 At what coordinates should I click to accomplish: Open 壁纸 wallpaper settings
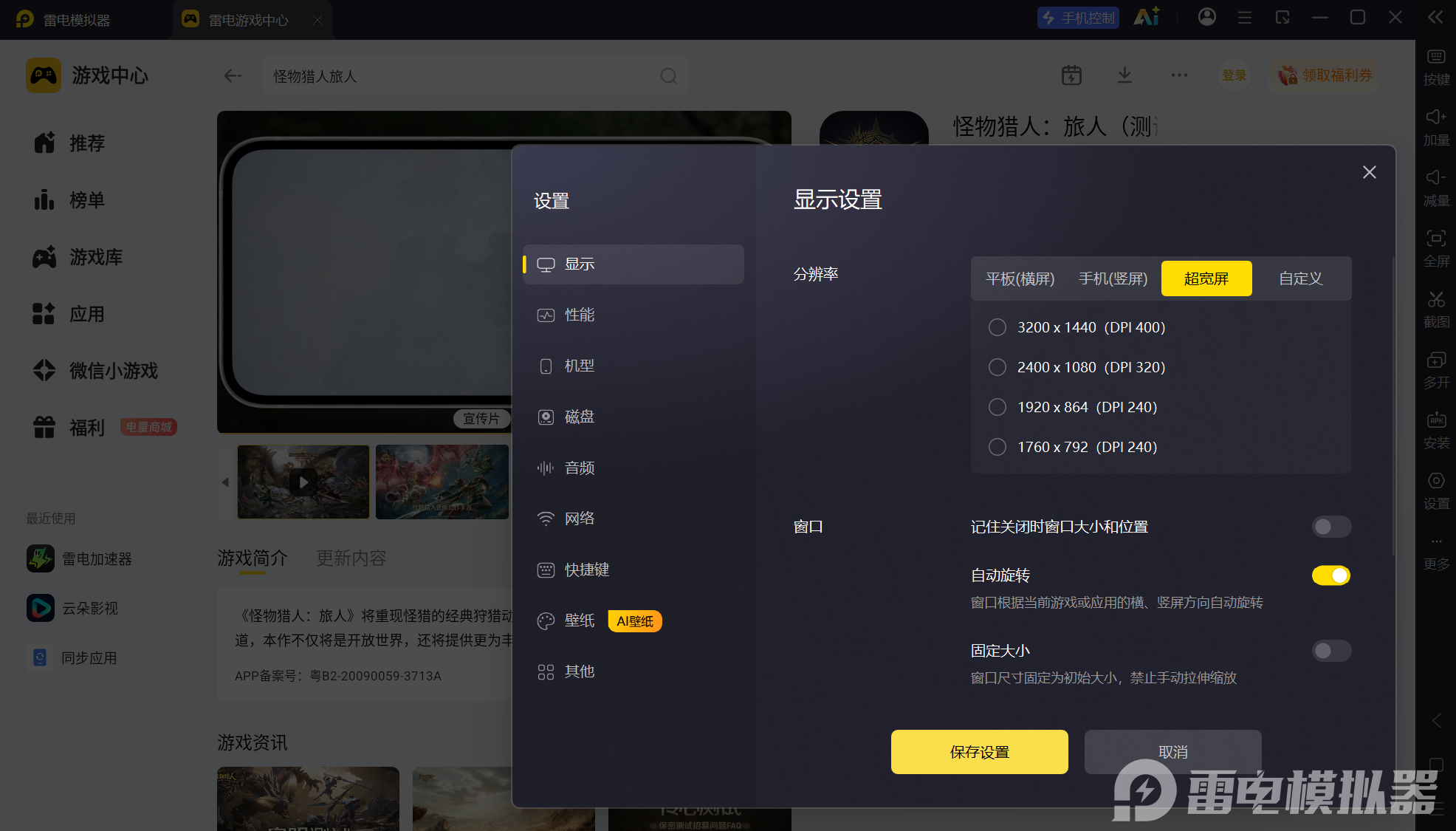click(633, 621)
